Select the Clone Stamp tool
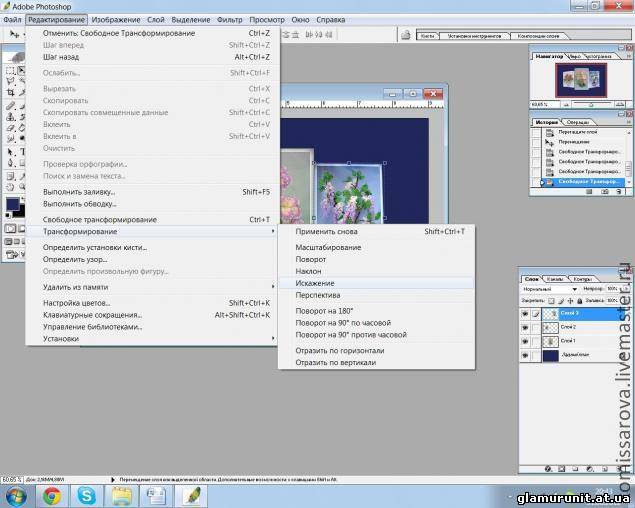Screen dimensions: 635x508 click(x=10, y=117)
